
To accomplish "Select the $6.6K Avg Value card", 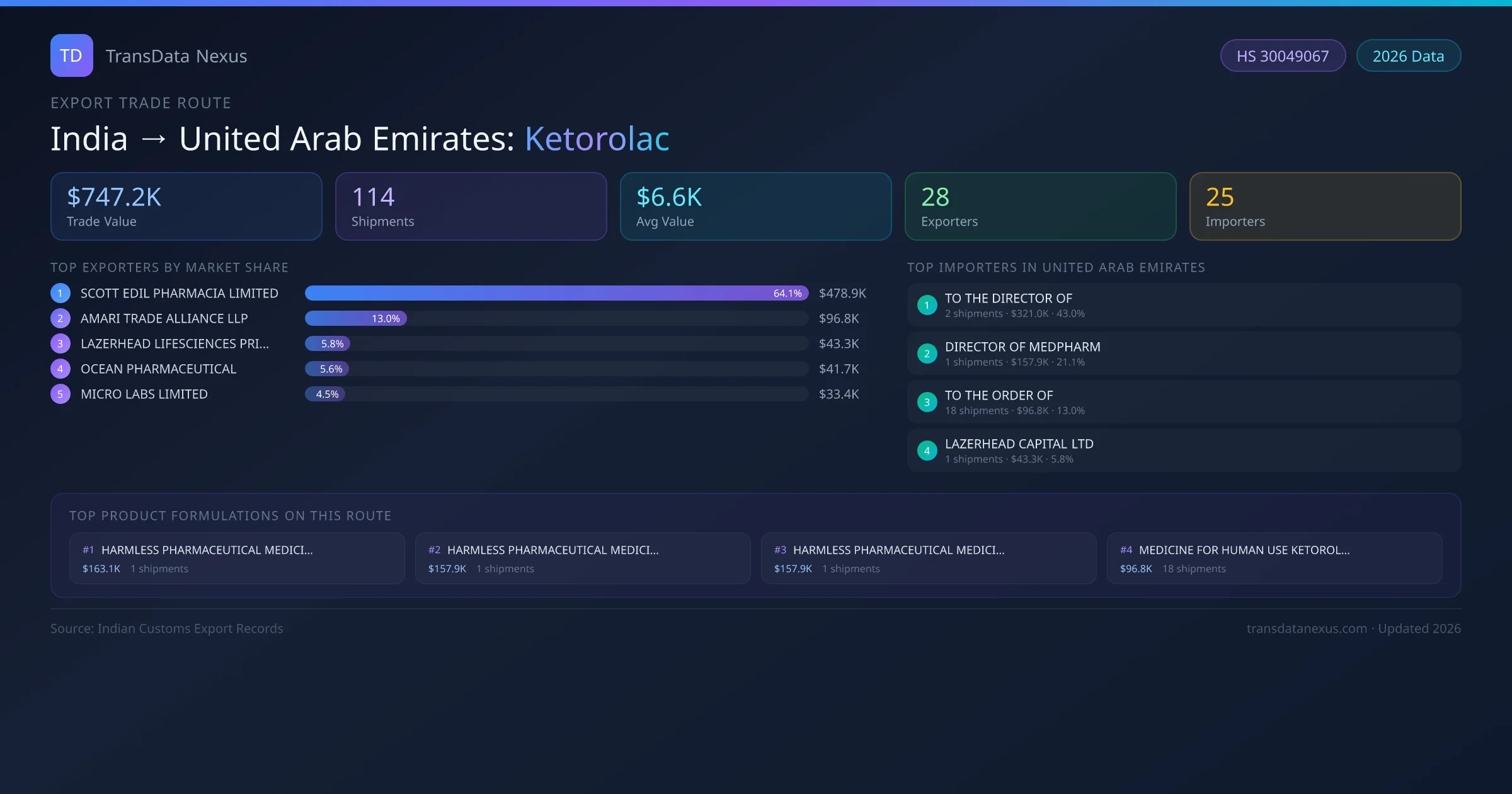I will (755, 207).
